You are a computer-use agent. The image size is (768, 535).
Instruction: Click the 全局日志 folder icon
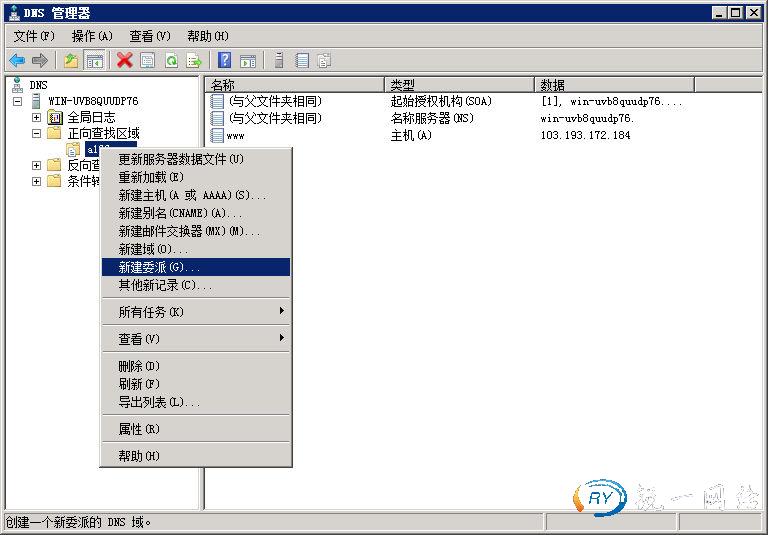pyautogui.click(x=55, y=118)
